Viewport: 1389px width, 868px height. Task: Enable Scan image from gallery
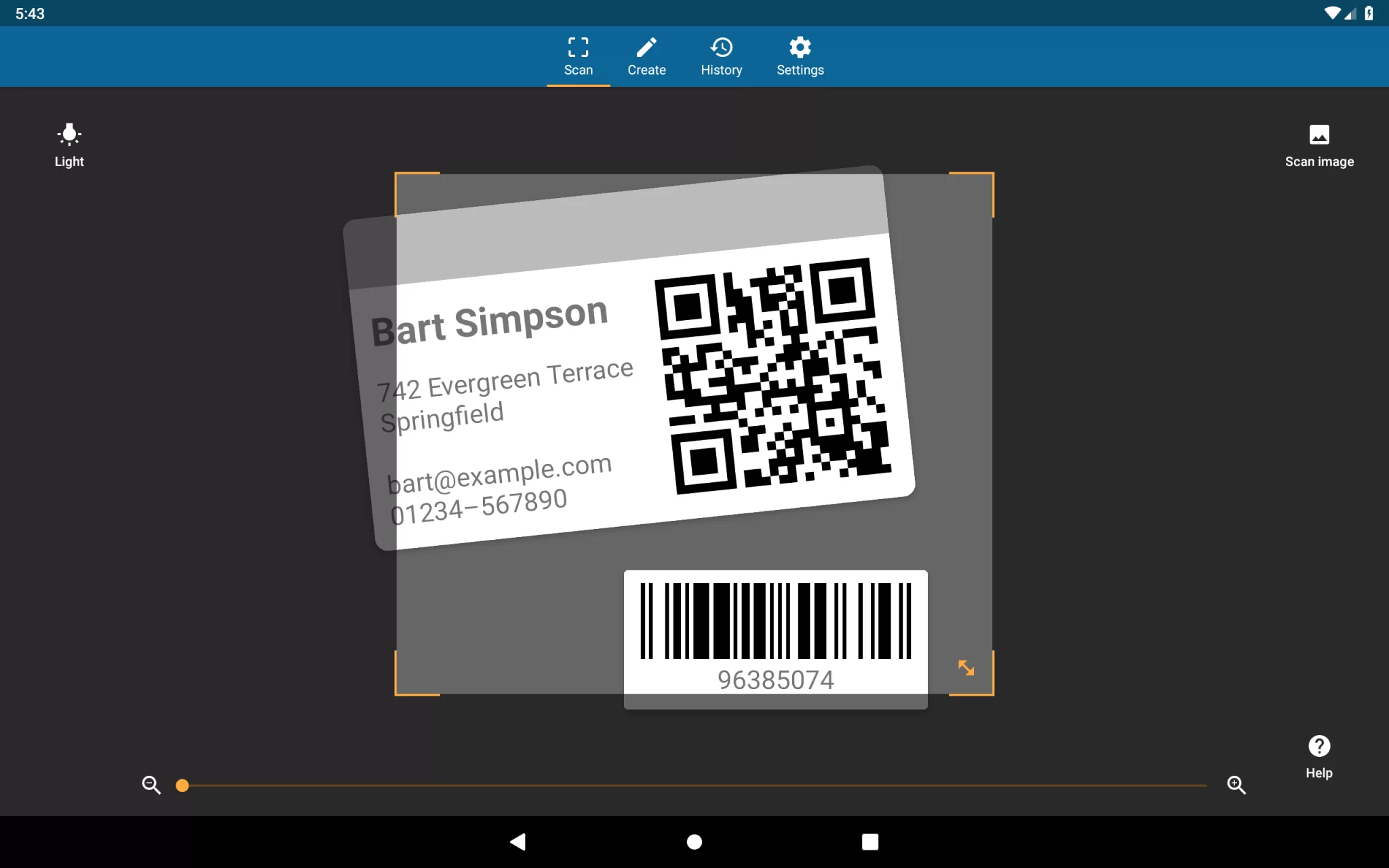1319,143
